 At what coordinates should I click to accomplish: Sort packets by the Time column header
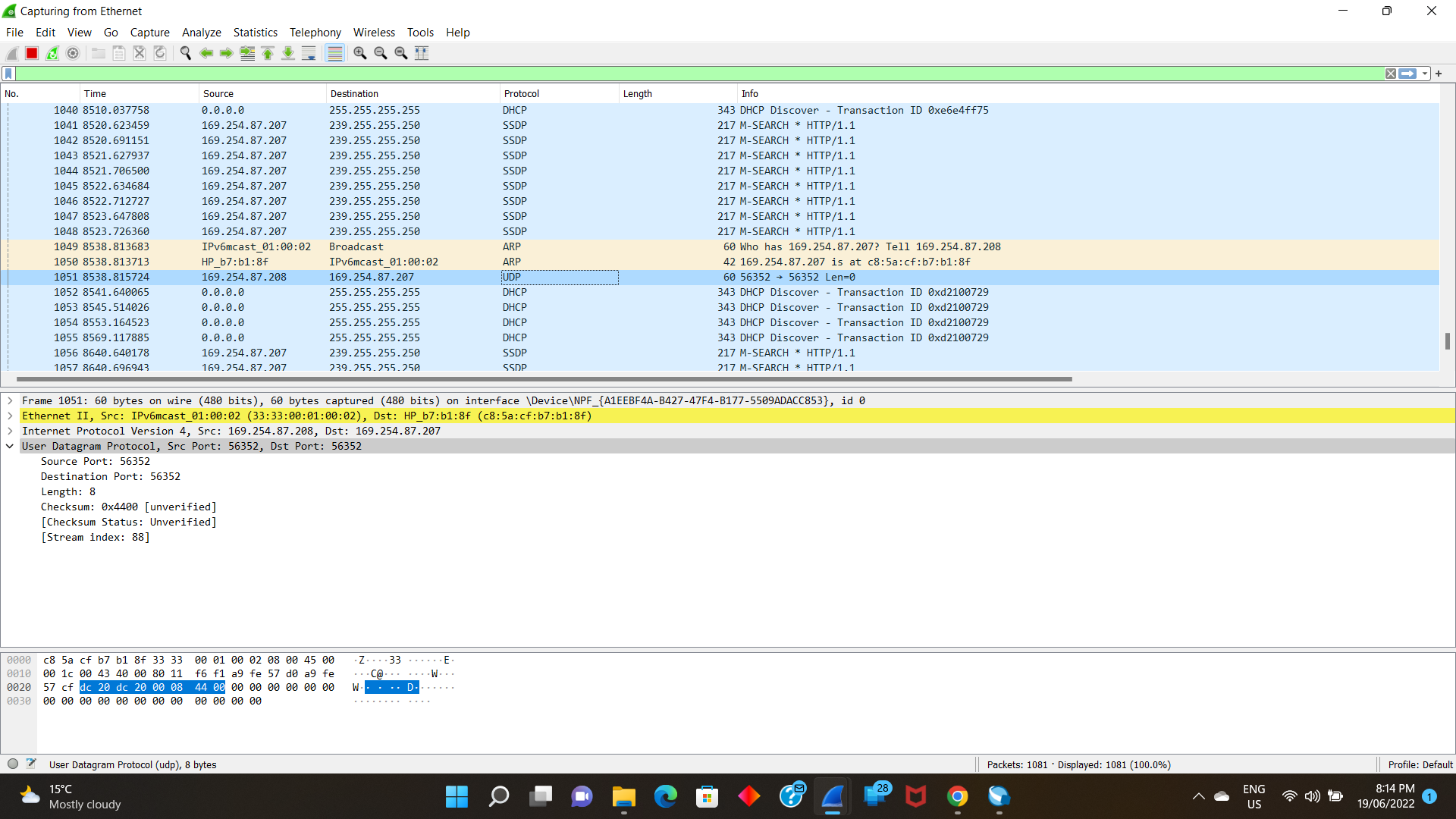[139, 93]
